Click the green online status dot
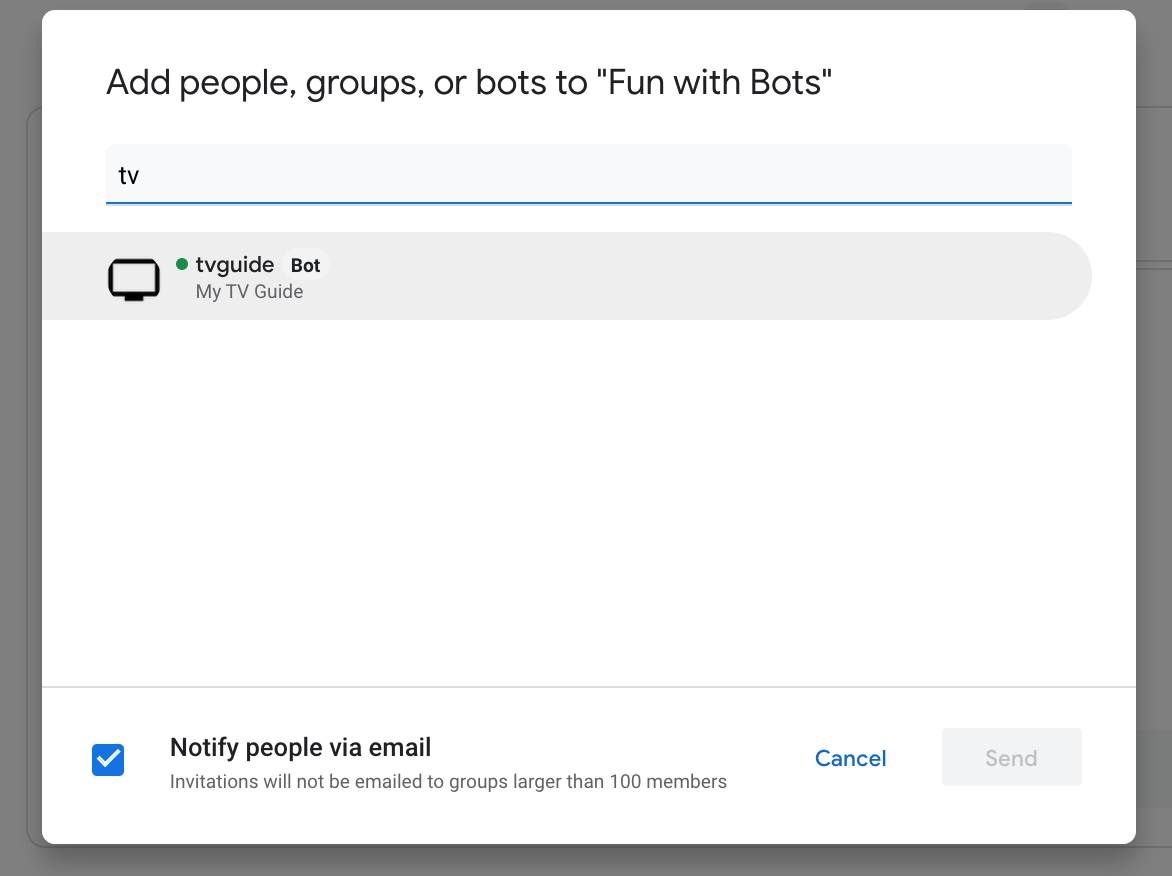 (182, 264)
